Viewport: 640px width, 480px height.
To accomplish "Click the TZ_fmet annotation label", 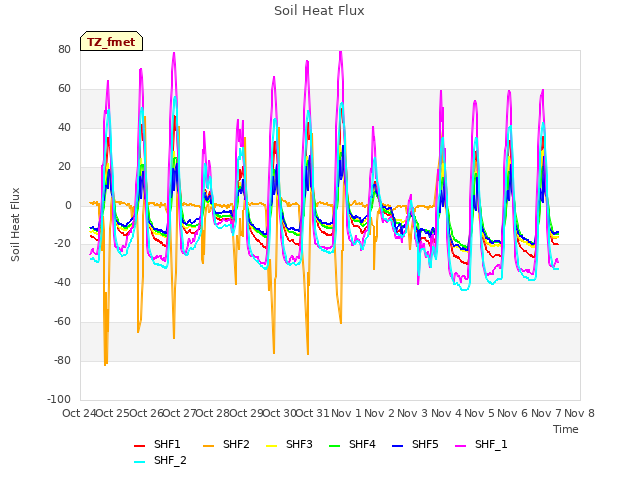I will coord(111,41).
